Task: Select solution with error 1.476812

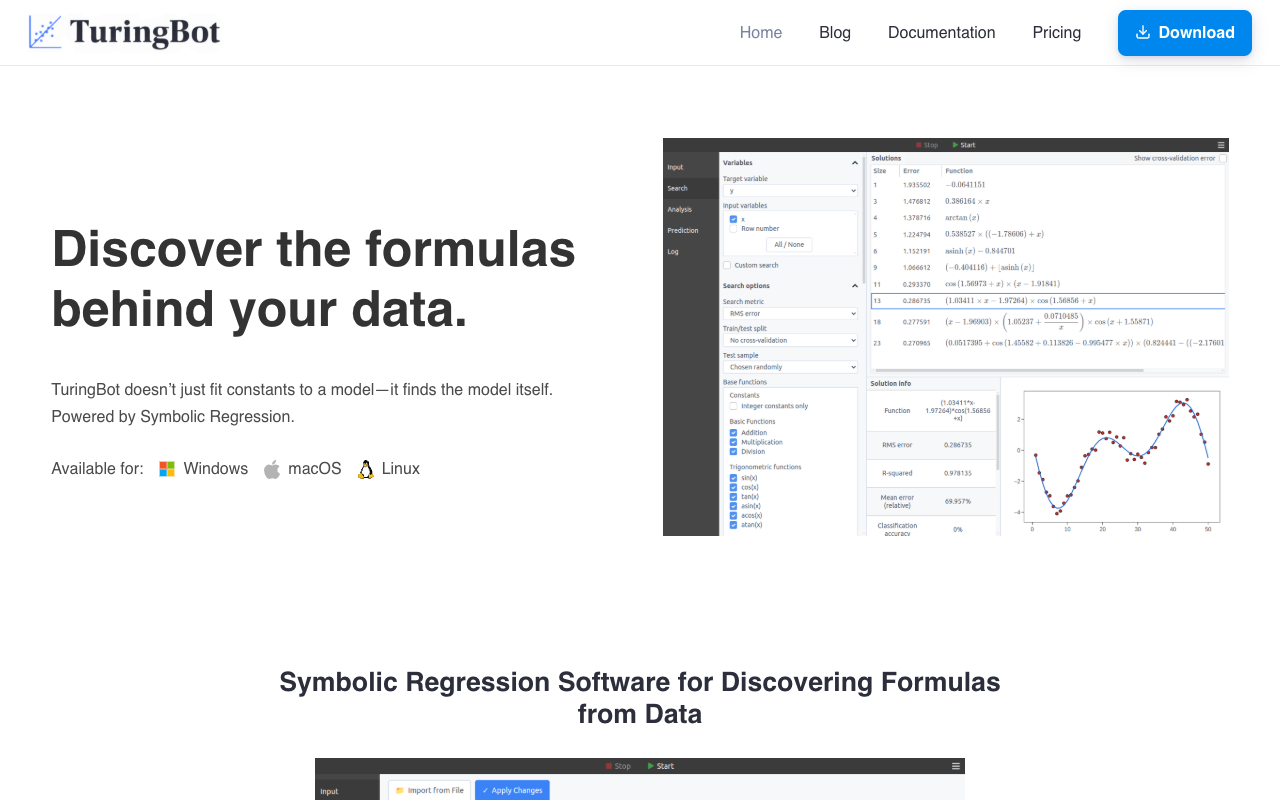Action: (x=1048, y=201)
